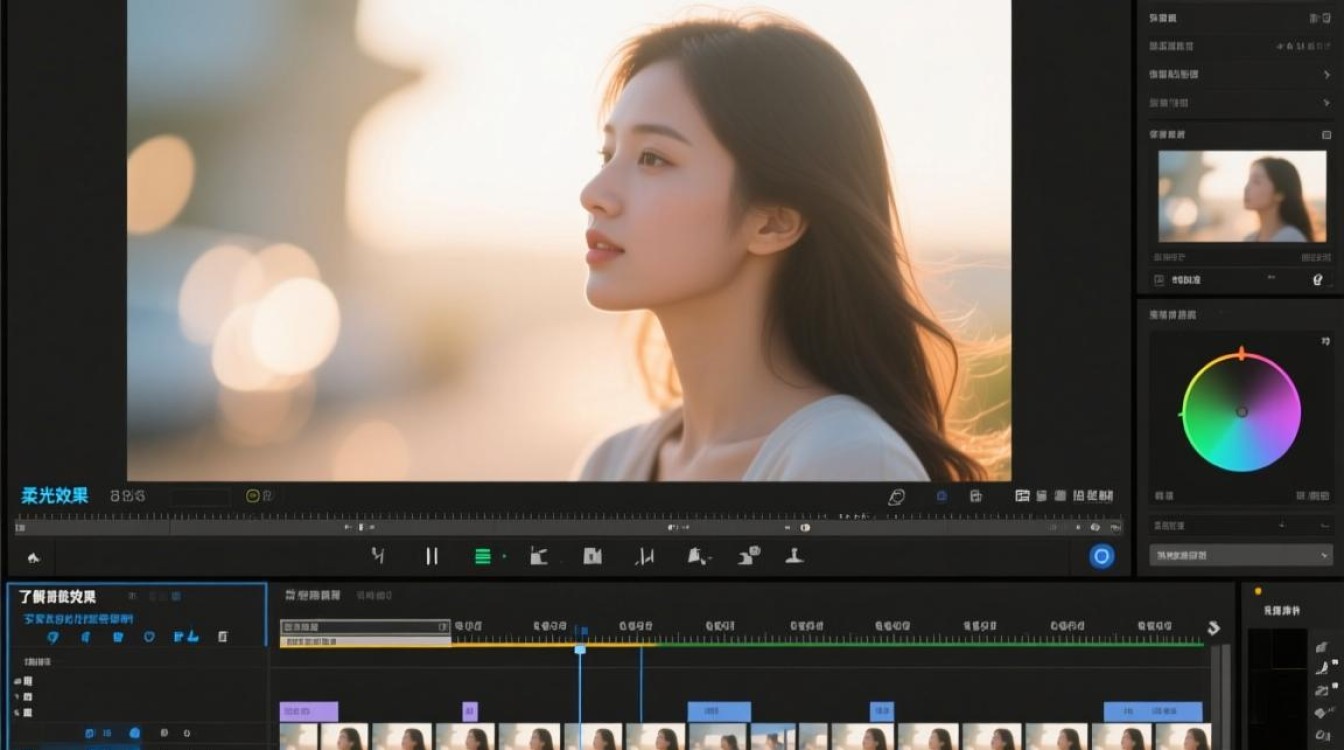Select the second tab above the timeline ruler

374,595
